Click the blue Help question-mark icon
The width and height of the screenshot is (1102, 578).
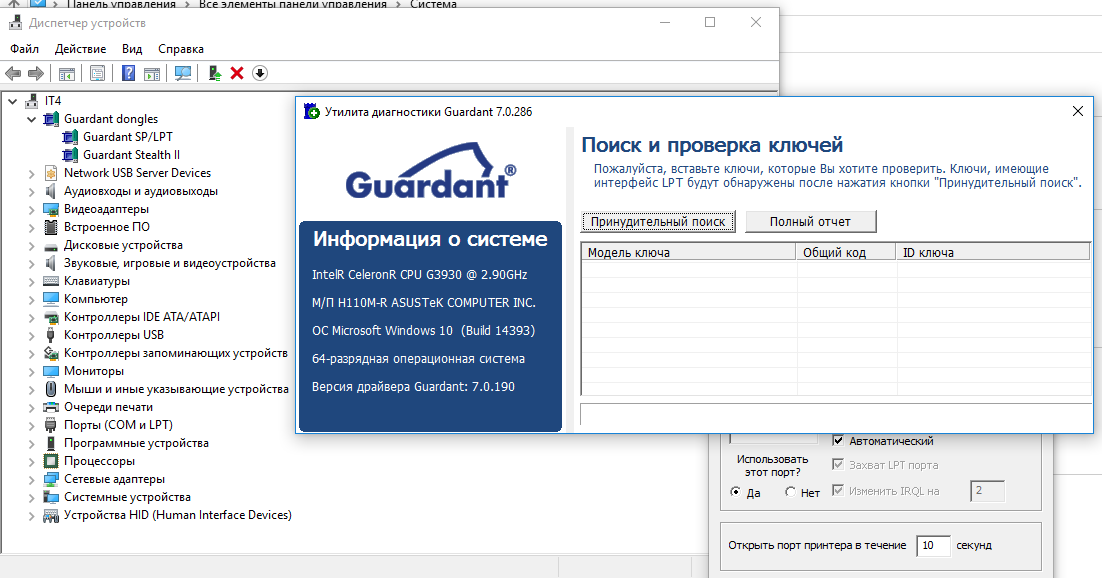tap(129, 73)
